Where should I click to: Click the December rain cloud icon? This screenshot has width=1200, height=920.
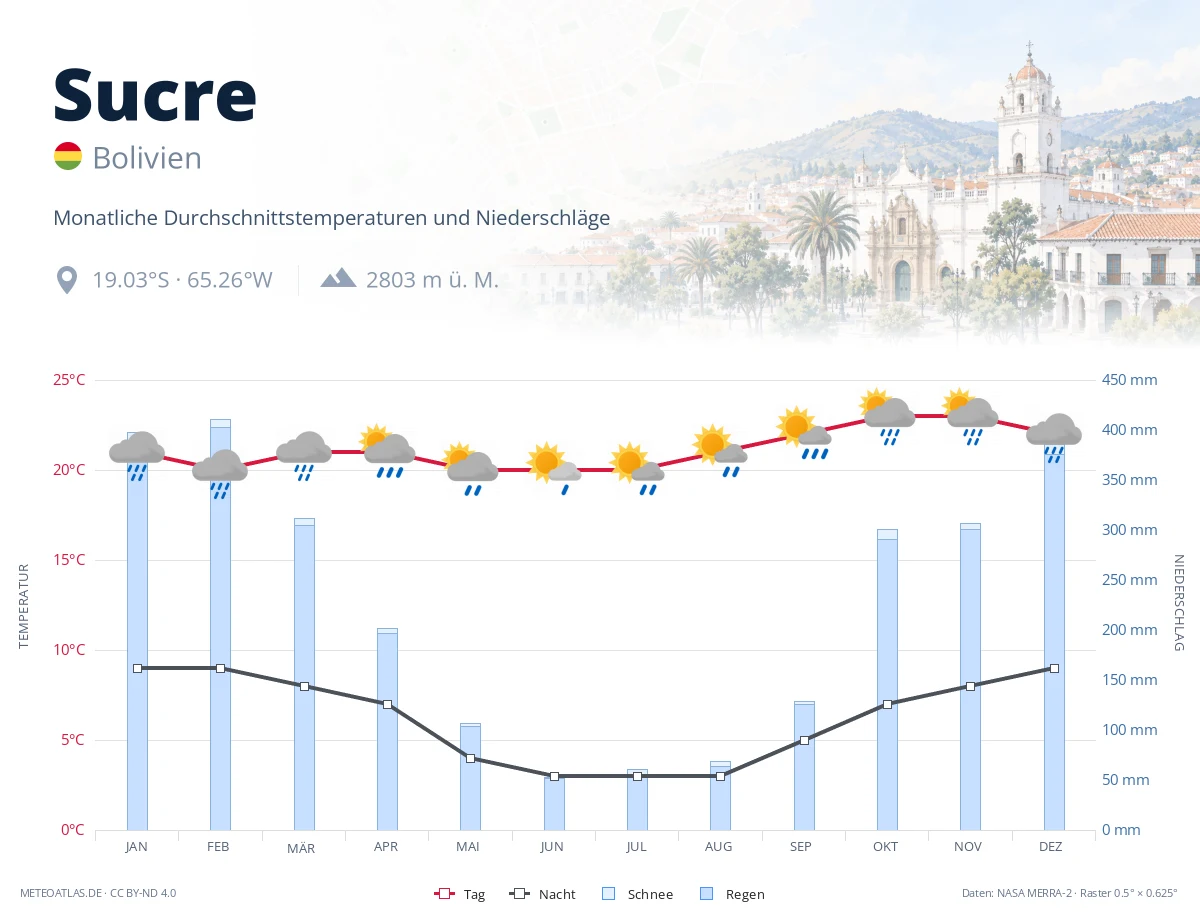(1054, 437)
